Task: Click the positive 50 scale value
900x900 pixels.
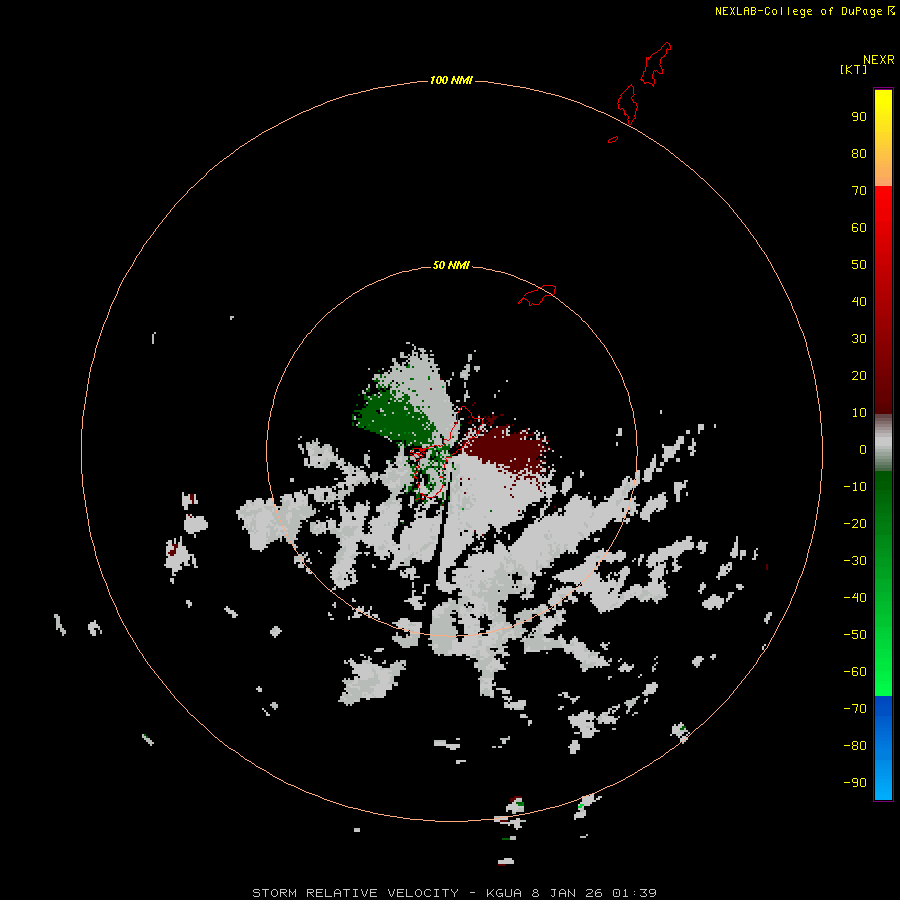Action: click(859, 265)
